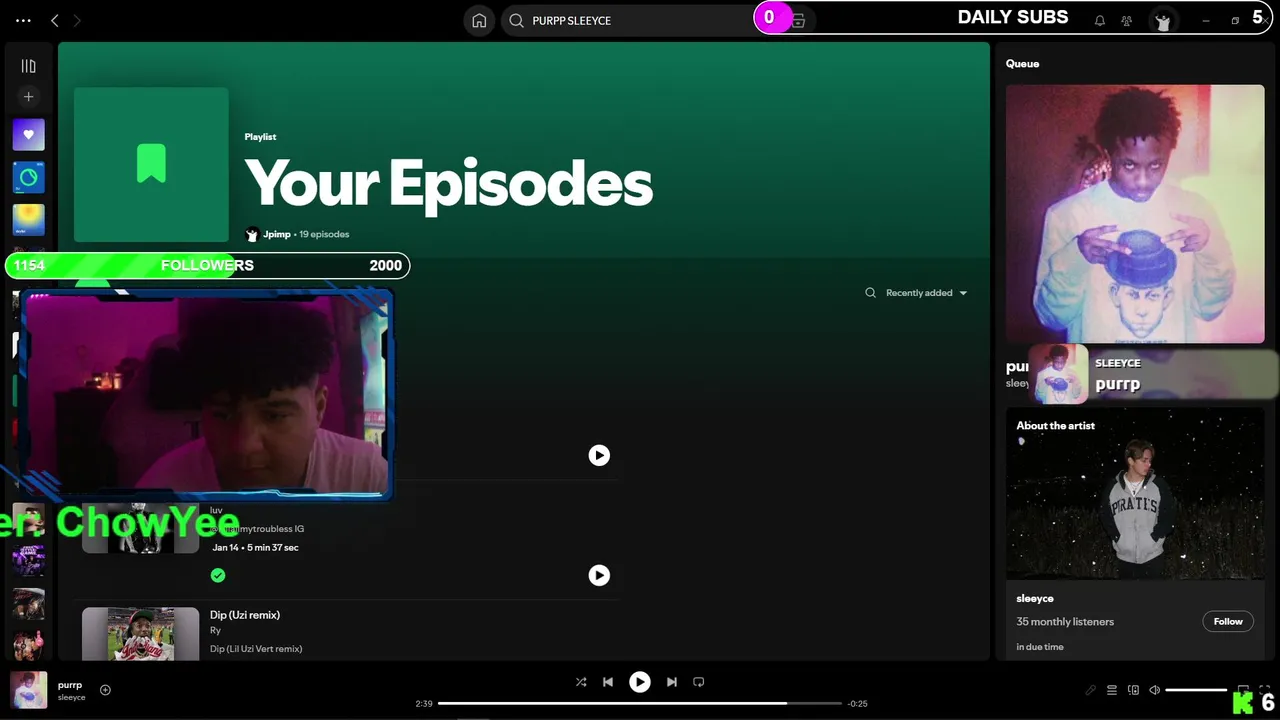Click the main play button in player bar

(x=640, y=682)
